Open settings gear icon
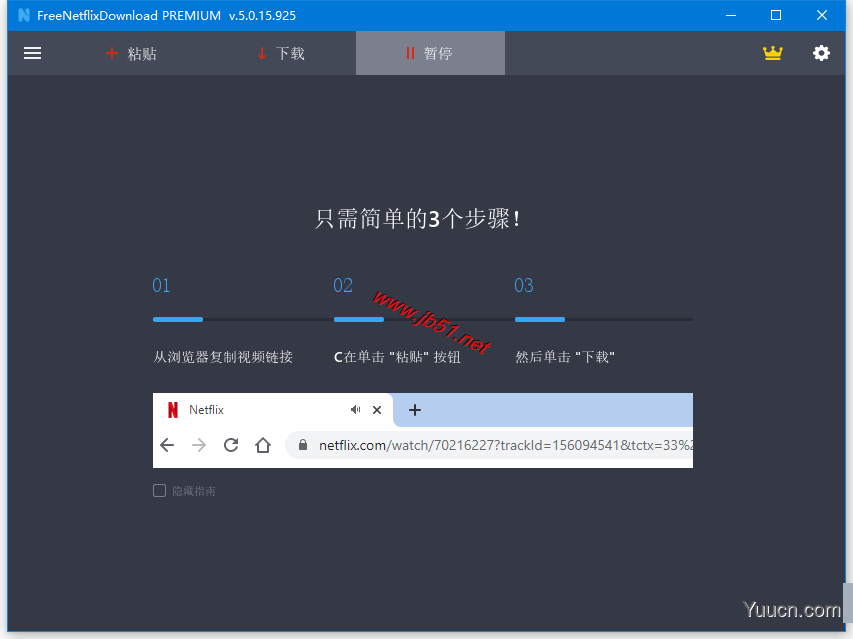This screenshot has height=639, width=853. point(821,53)
